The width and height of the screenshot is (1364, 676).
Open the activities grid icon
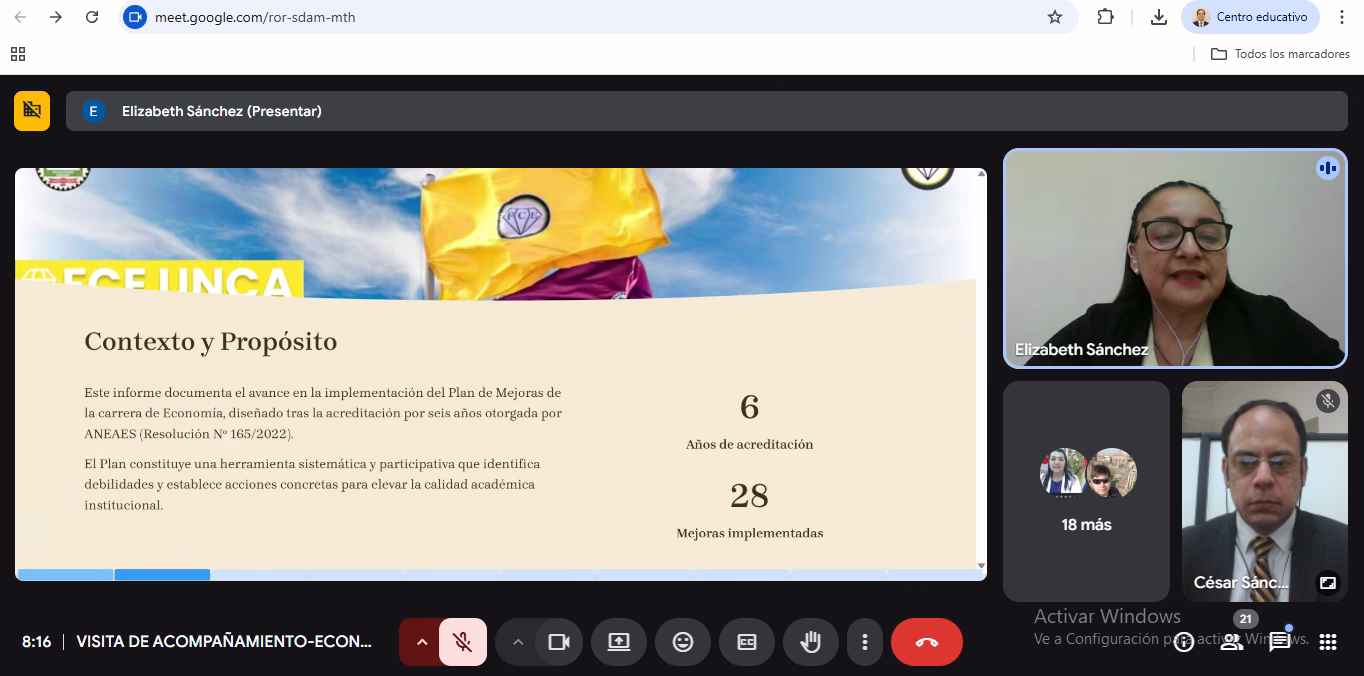click(x=1328, y=642)
